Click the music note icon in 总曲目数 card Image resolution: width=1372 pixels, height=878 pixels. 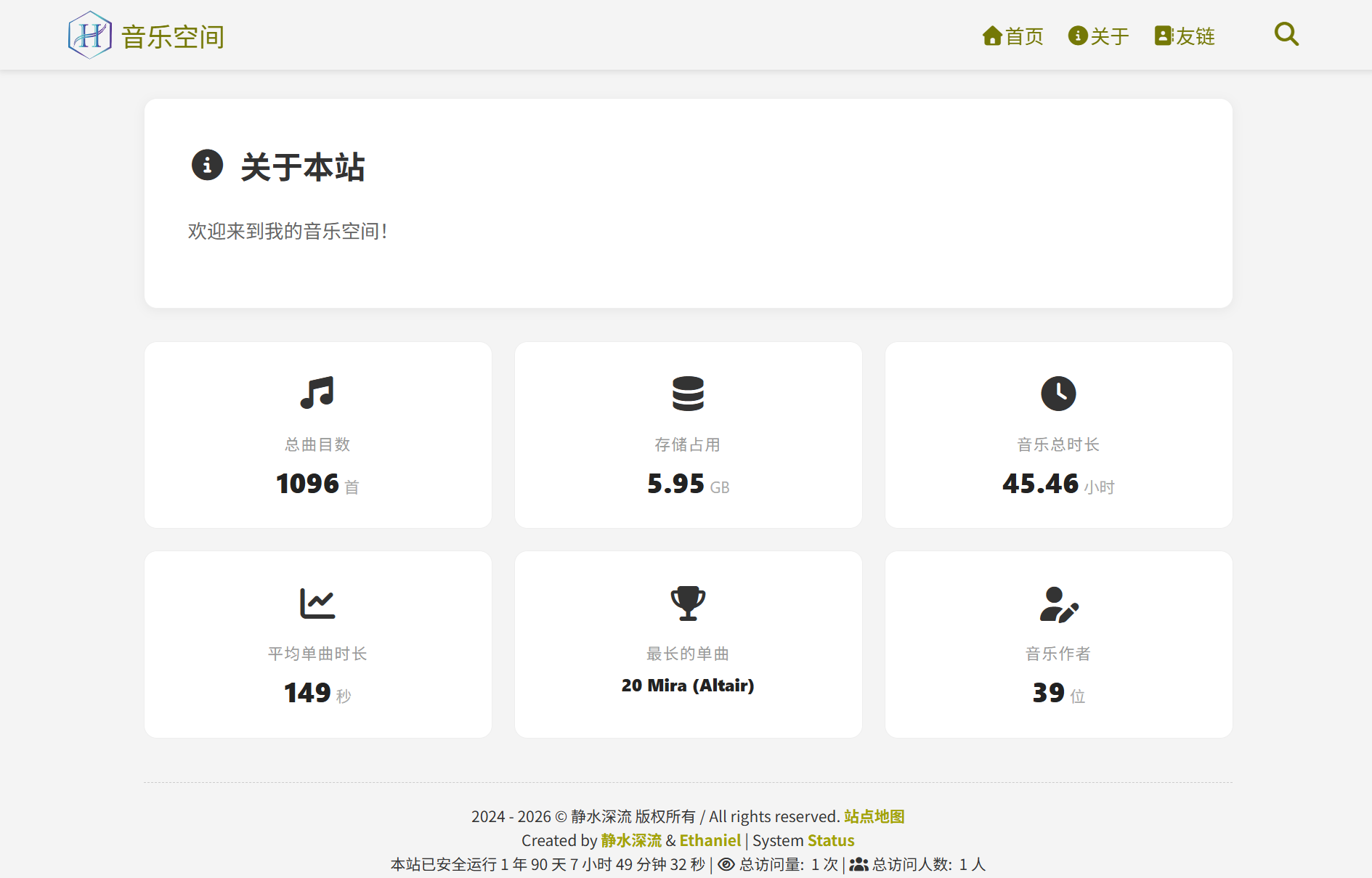(317, 393)
